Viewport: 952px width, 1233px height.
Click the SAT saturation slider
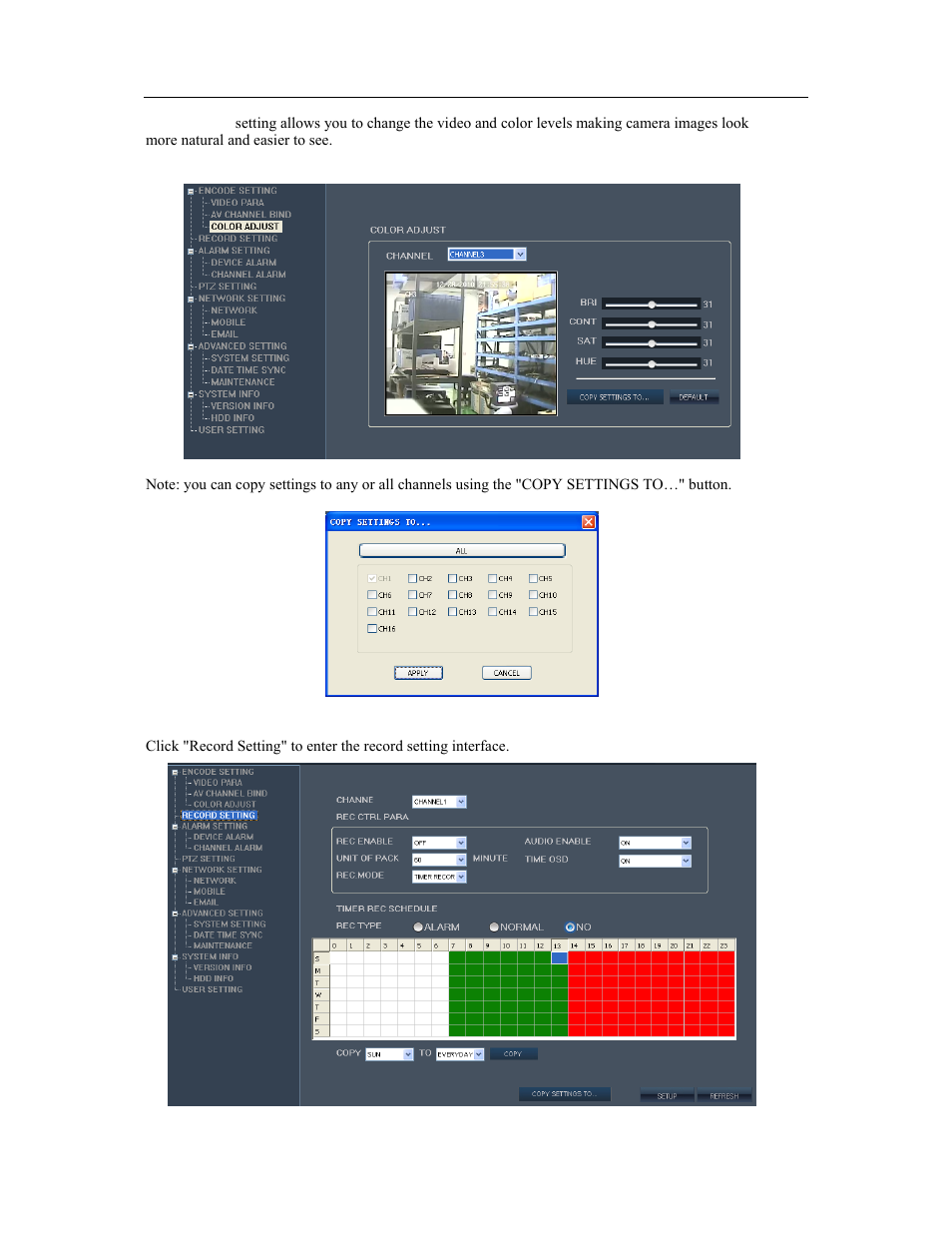point(652,343)
